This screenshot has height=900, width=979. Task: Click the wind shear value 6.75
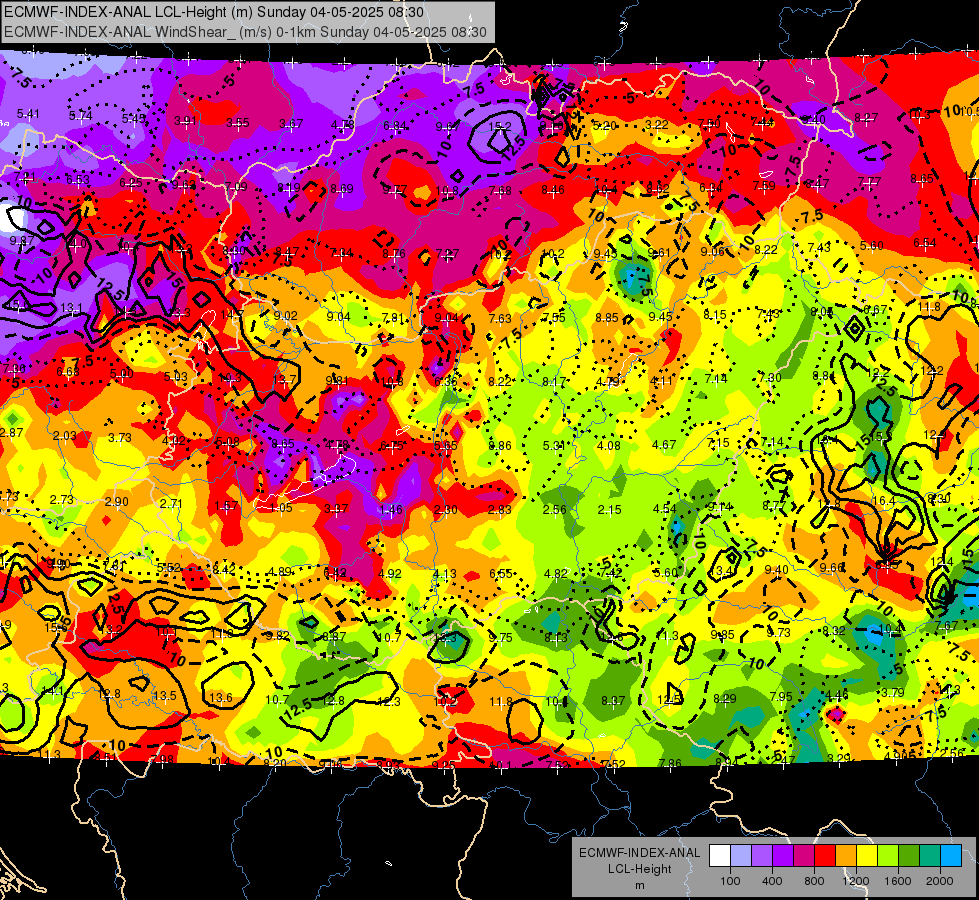[391, 445]
